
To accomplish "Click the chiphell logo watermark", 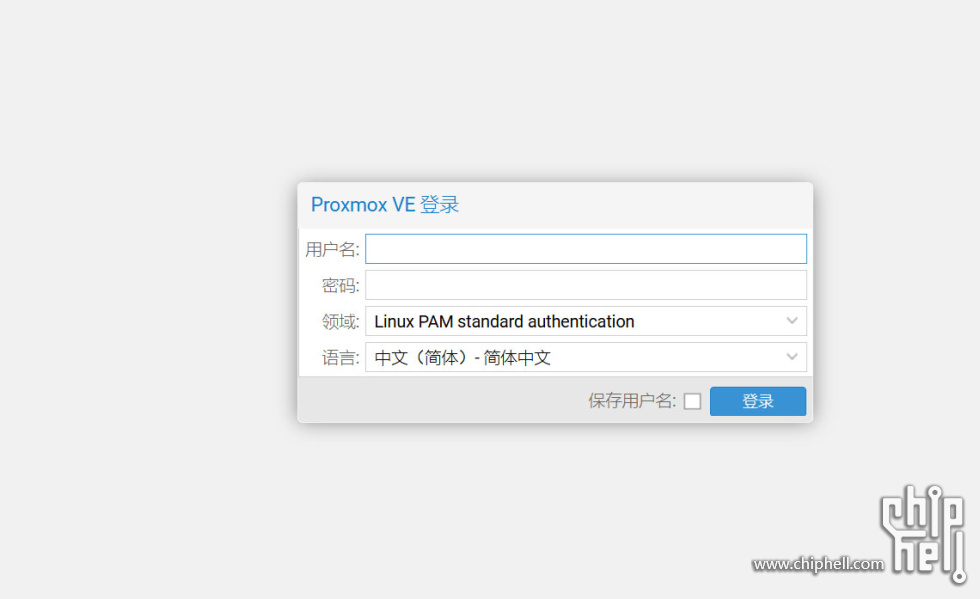I will [924, 533].
